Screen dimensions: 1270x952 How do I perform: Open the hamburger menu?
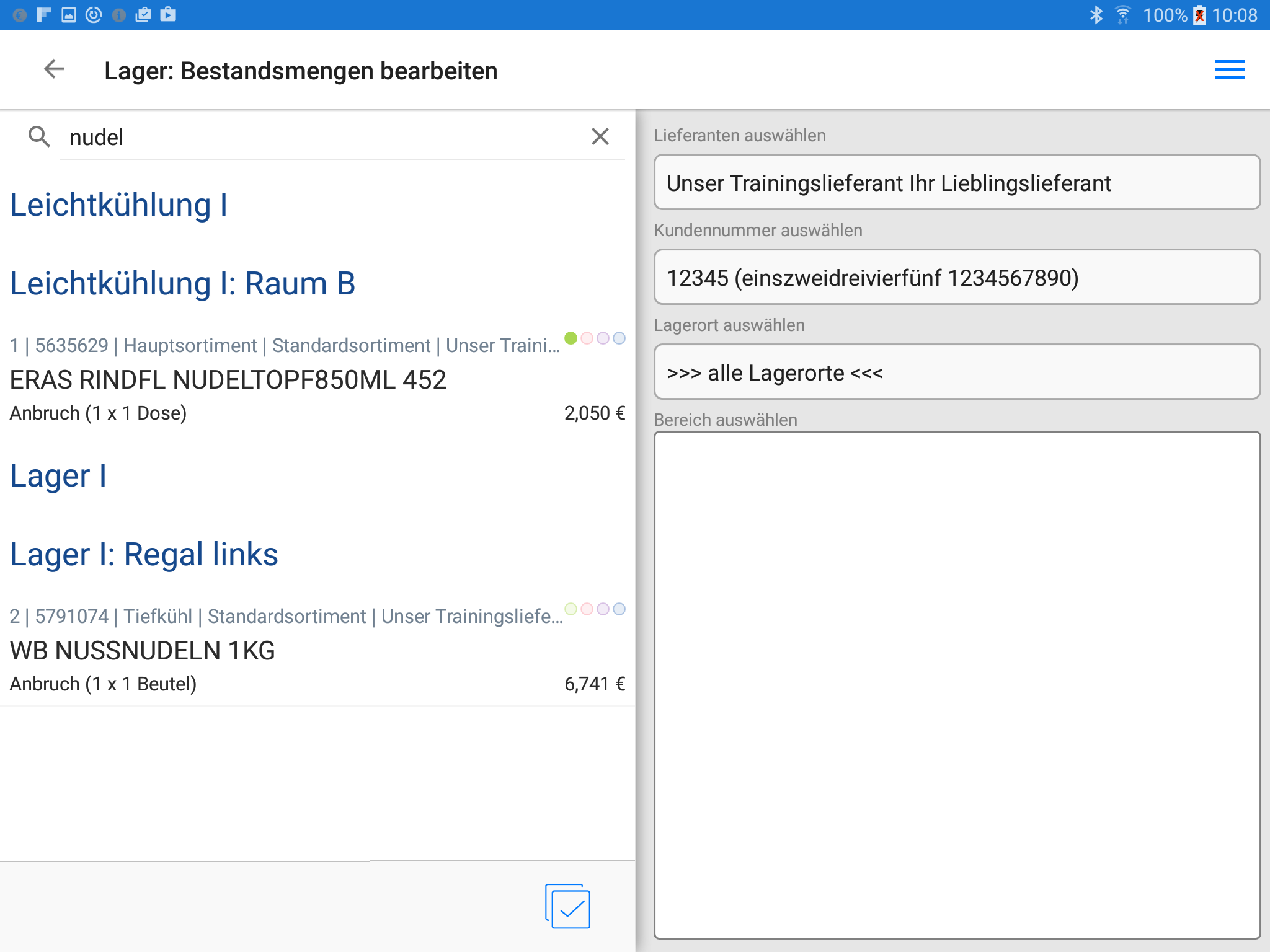pyautogui.click(x=1230, y=69)
